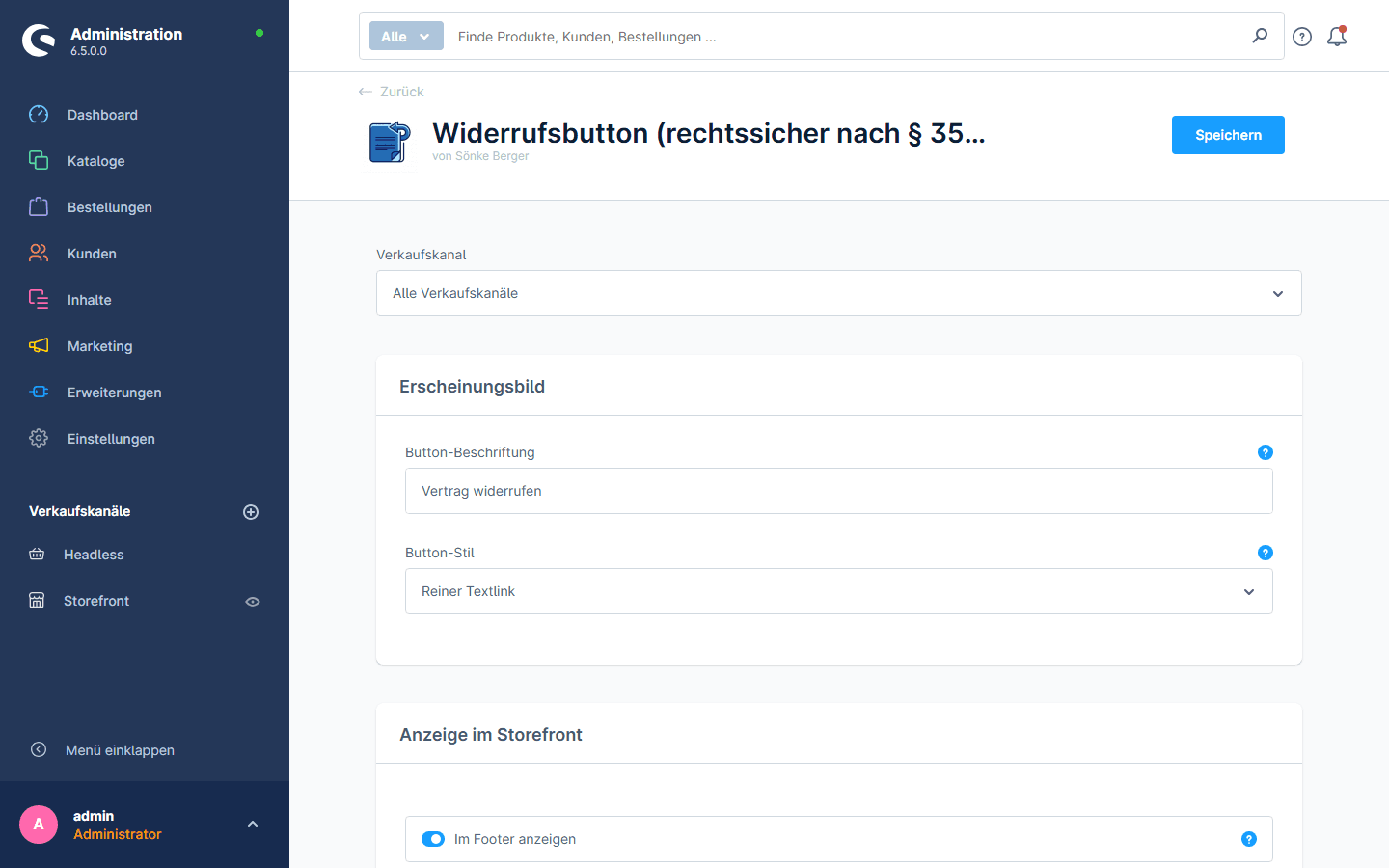Open Storefront preview via eye icon

pyautogui.click(x=253, y=602)
